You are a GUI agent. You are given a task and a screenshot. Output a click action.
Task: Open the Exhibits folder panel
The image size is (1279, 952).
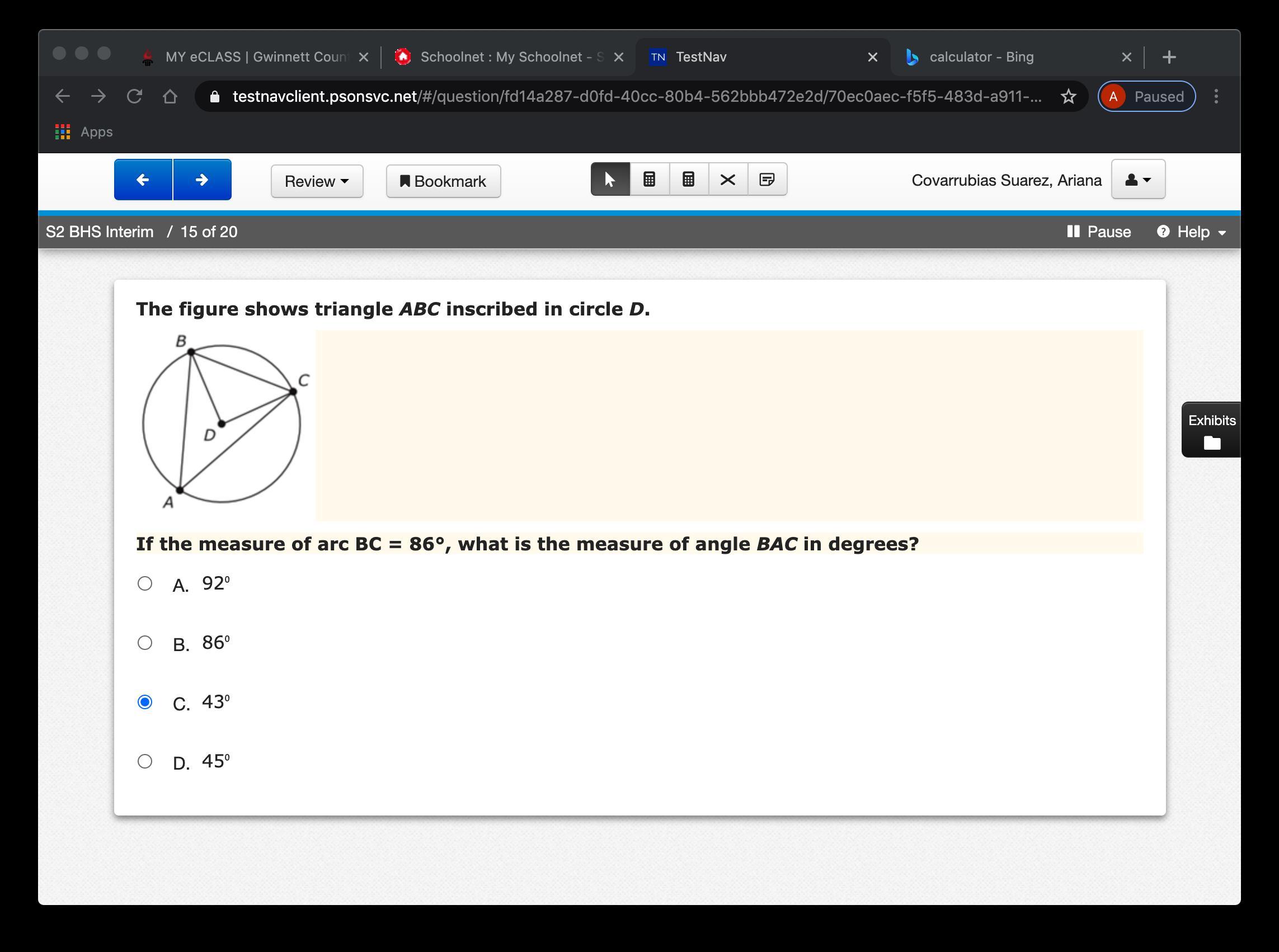[1211, 430]
